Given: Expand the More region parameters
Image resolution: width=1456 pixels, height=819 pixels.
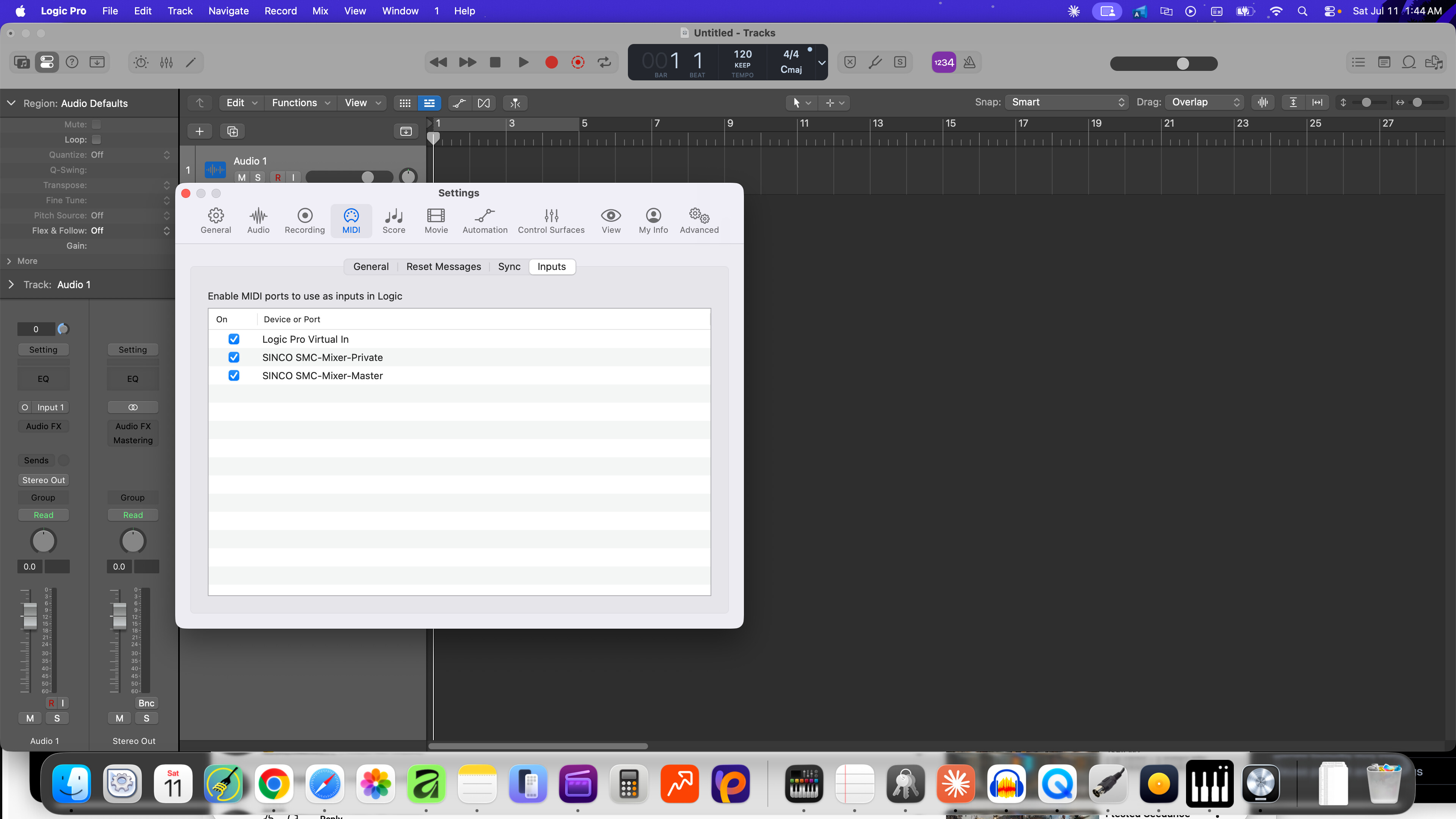Looking at the screenshot, I should click(x=9, y=261).
